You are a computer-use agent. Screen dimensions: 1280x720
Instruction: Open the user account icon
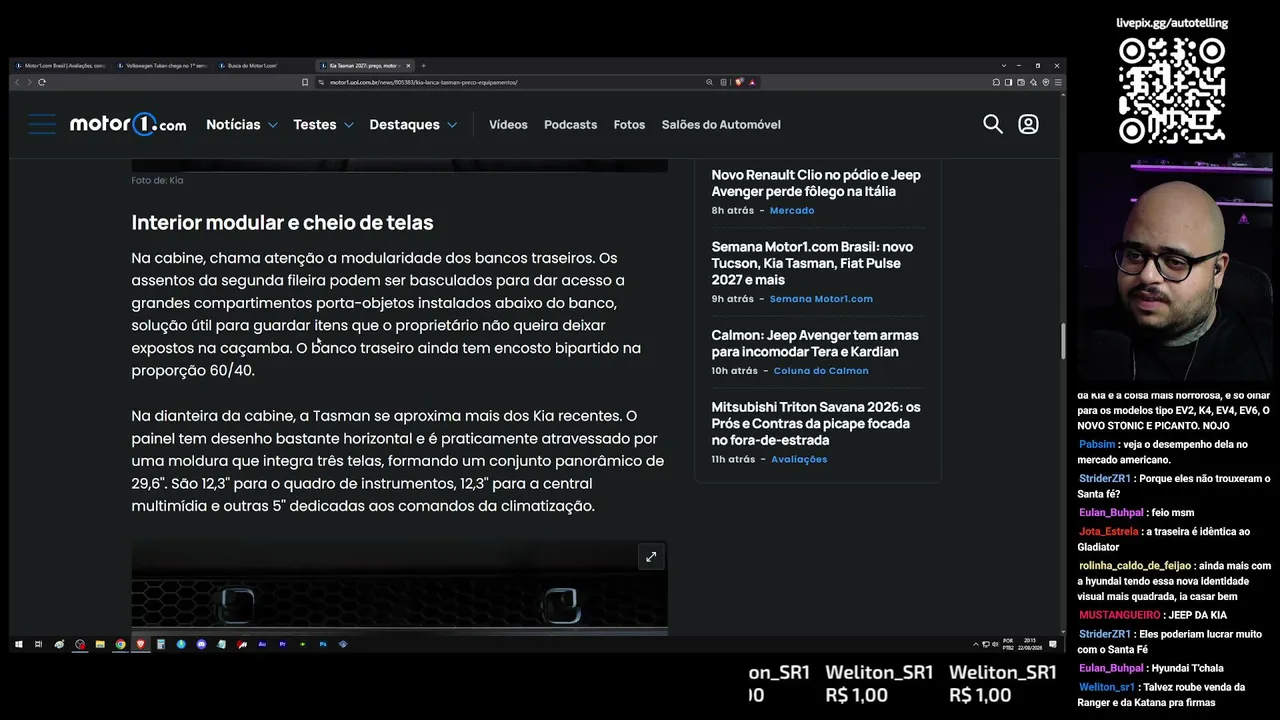pos(1028,124)
